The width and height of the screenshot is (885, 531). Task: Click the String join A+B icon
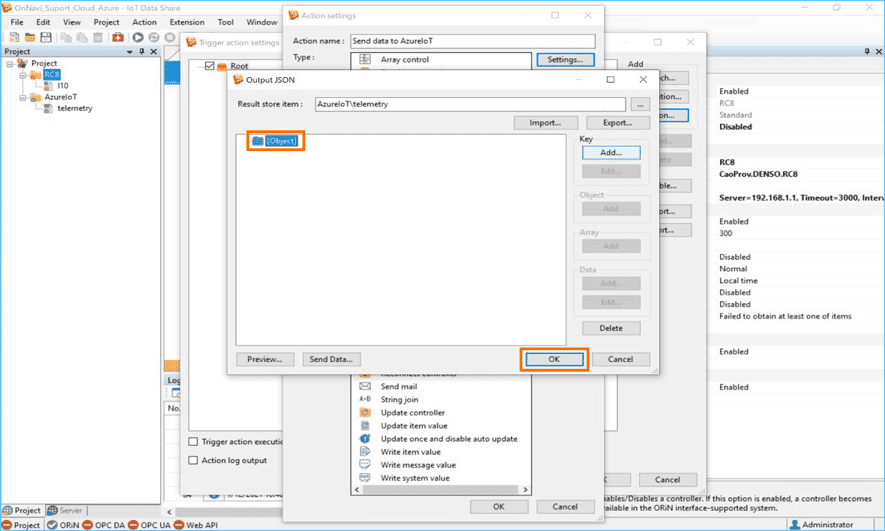click(365, 400)
